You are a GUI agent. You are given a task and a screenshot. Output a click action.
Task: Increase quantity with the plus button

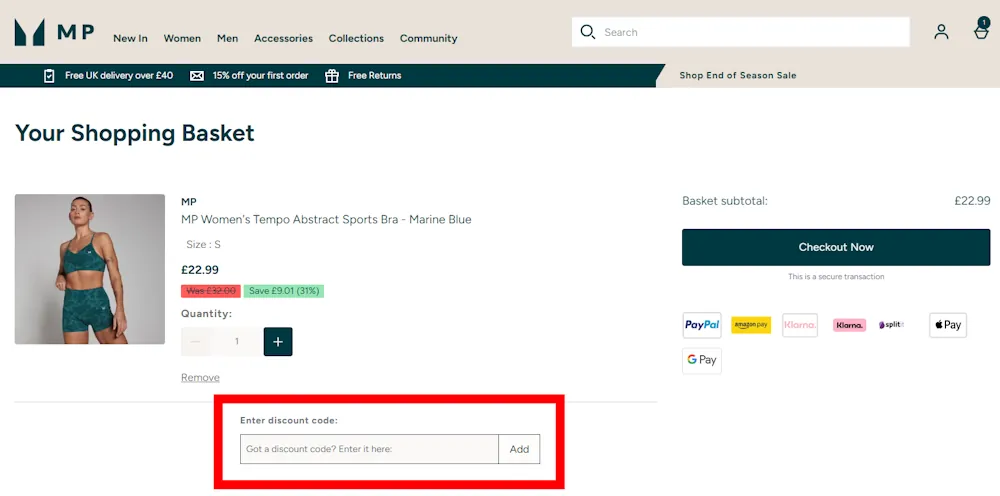click(278, 342)
